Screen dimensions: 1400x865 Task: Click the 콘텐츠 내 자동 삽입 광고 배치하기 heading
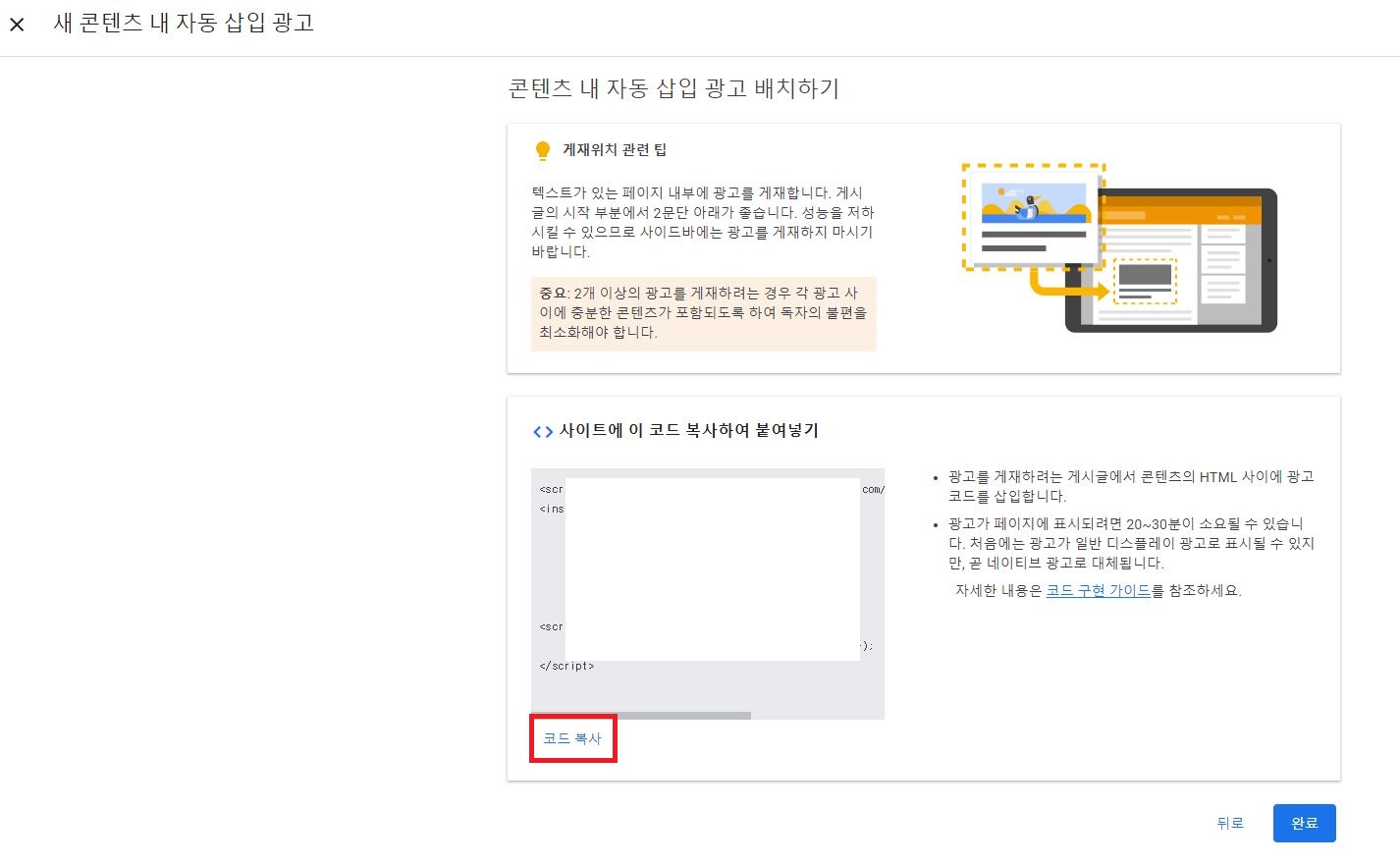coord(673,88)
